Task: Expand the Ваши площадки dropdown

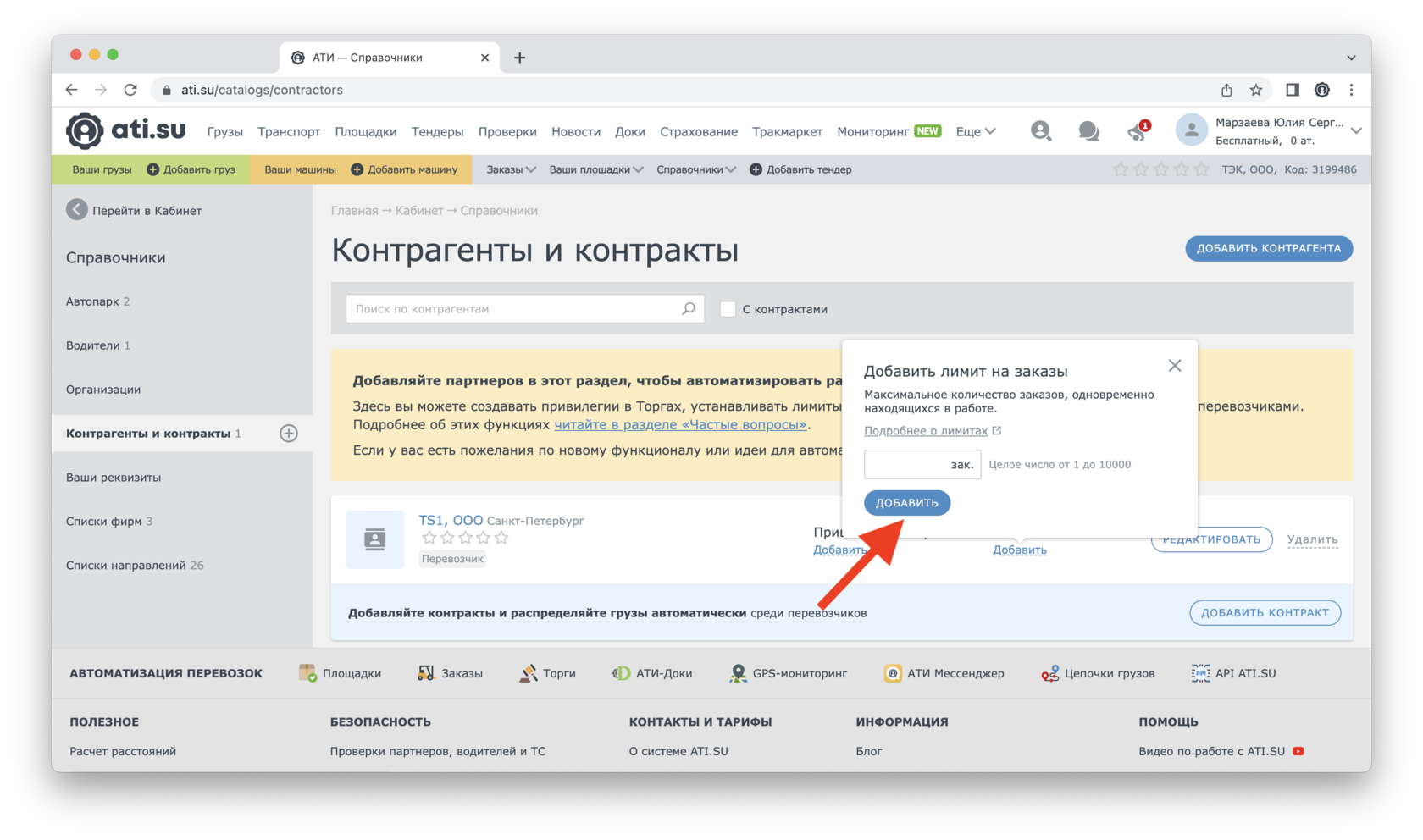Action: 596,169
